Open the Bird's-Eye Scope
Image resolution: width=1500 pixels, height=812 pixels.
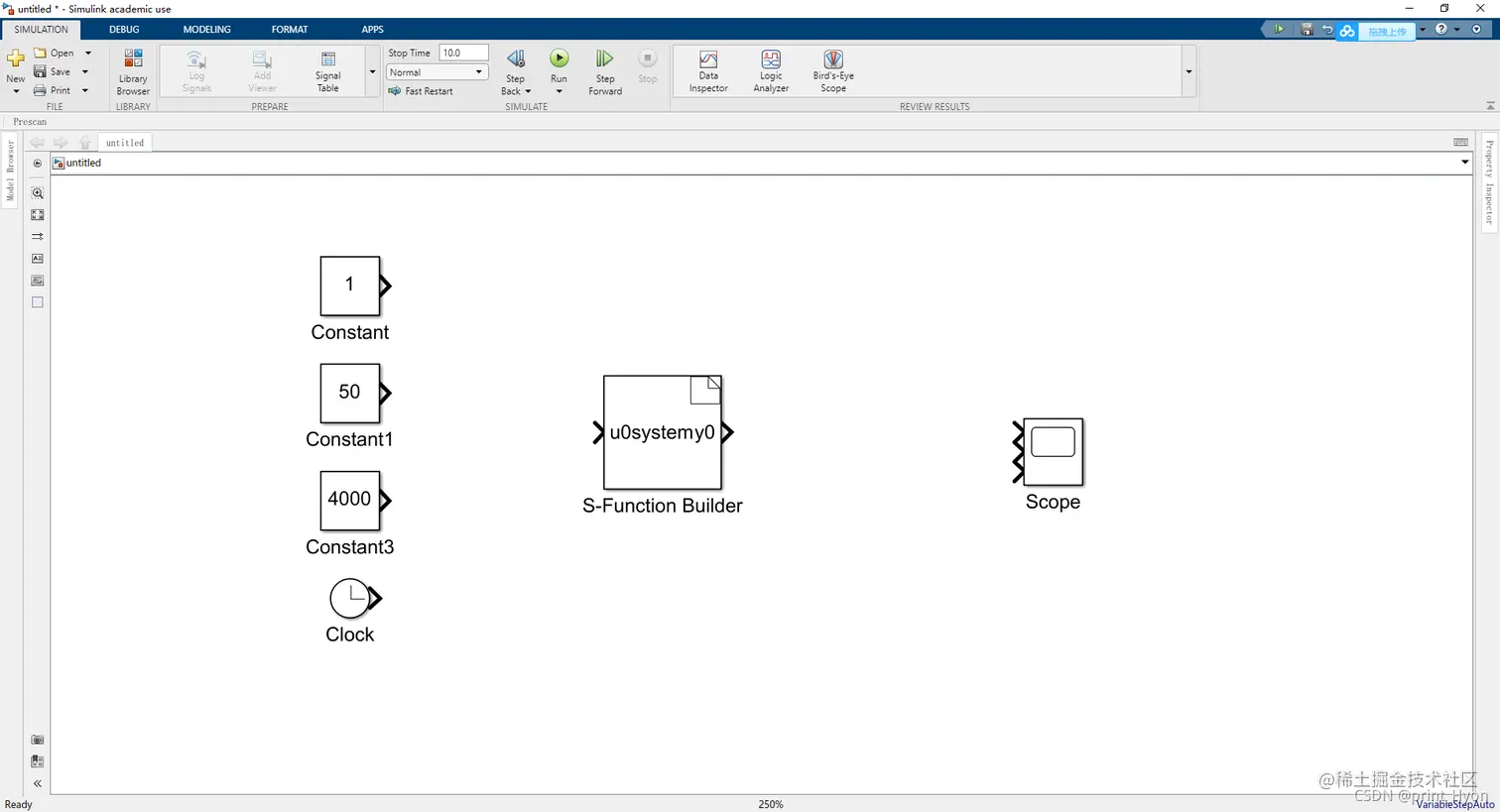coord(833,71)
